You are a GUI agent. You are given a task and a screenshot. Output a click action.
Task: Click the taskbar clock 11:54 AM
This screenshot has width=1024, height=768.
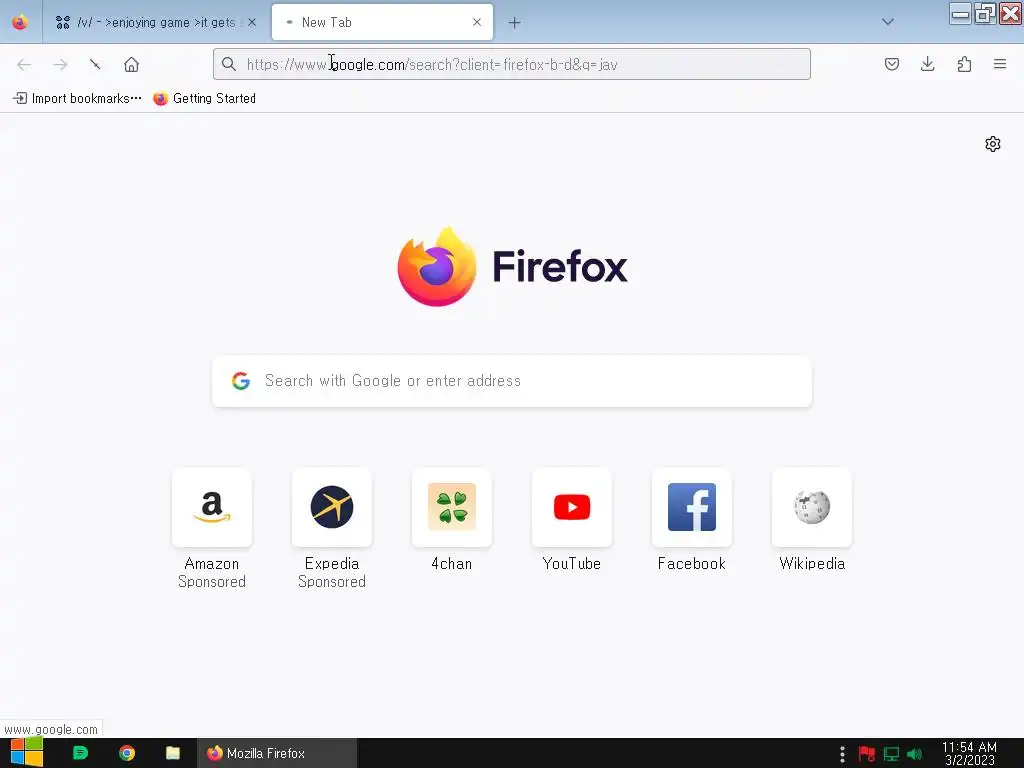coord(969,753)
